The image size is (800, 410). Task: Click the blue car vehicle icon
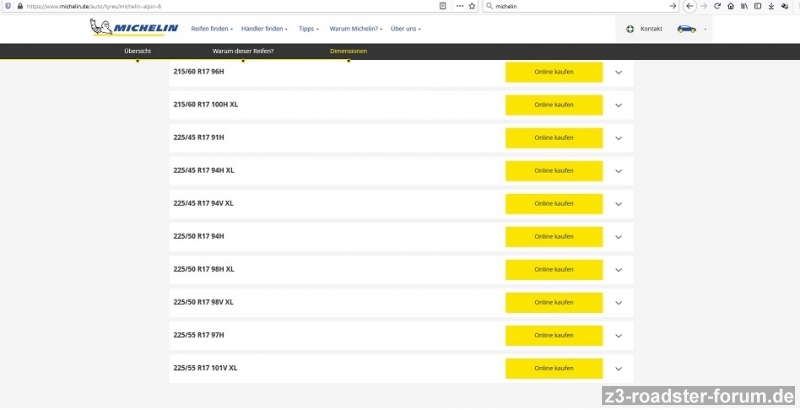(686, 28)
